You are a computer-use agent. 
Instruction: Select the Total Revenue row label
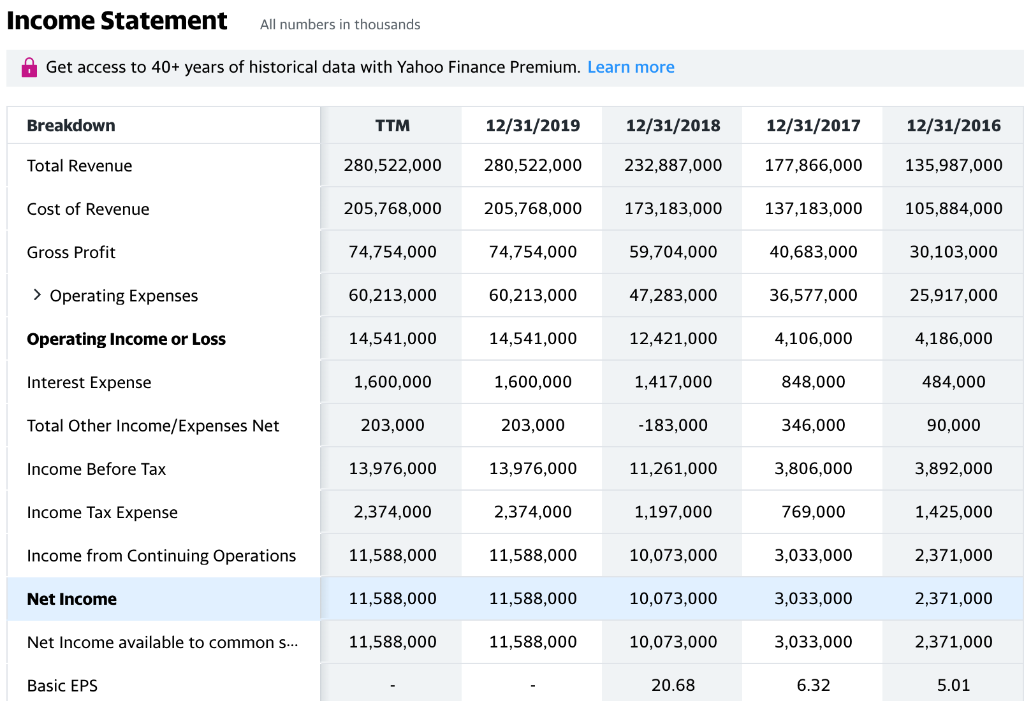pos(75,166)
